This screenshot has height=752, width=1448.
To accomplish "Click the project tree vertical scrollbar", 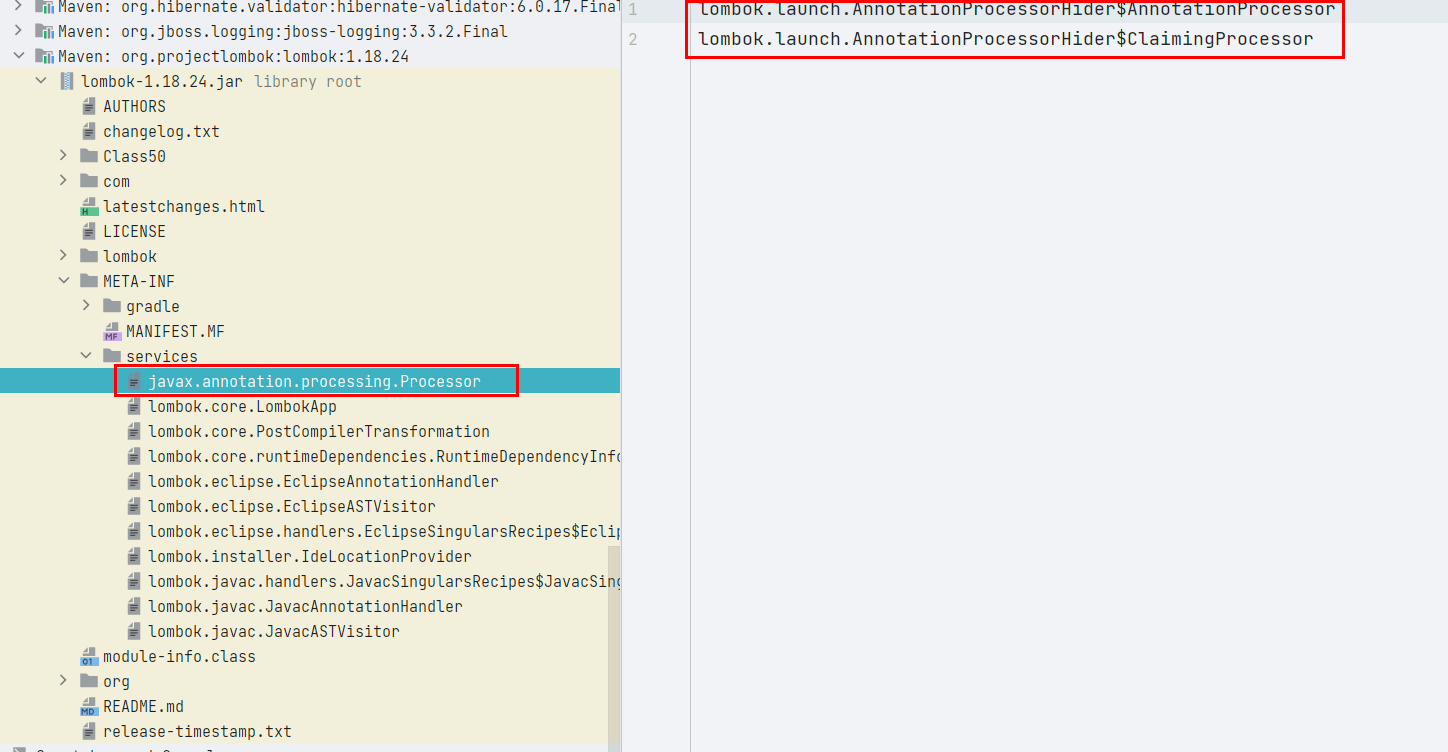I will 614,648.
